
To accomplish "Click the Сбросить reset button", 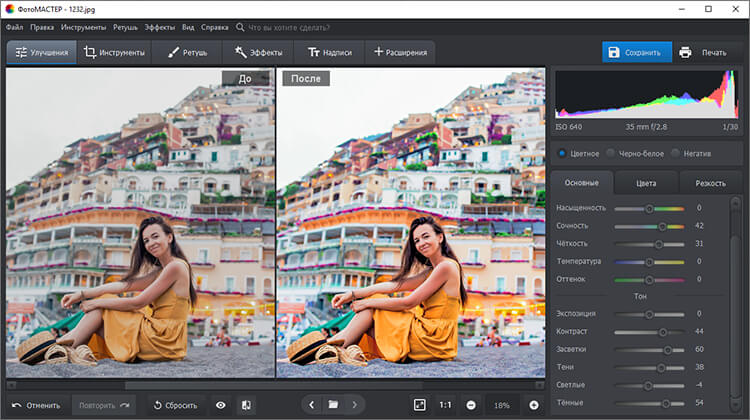I will [x=174, y=405].
